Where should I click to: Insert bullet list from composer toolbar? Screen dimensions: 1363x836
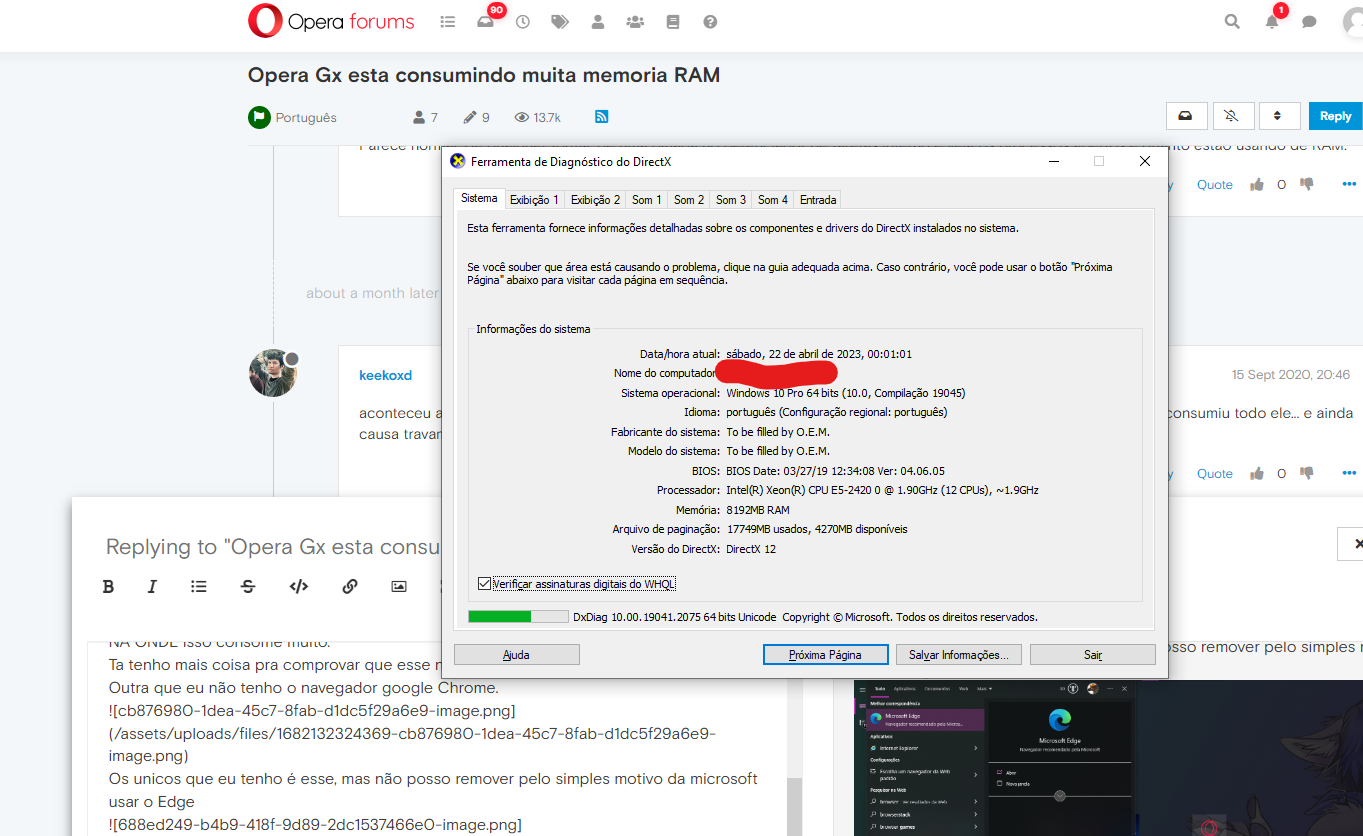[x=199, y=587]
